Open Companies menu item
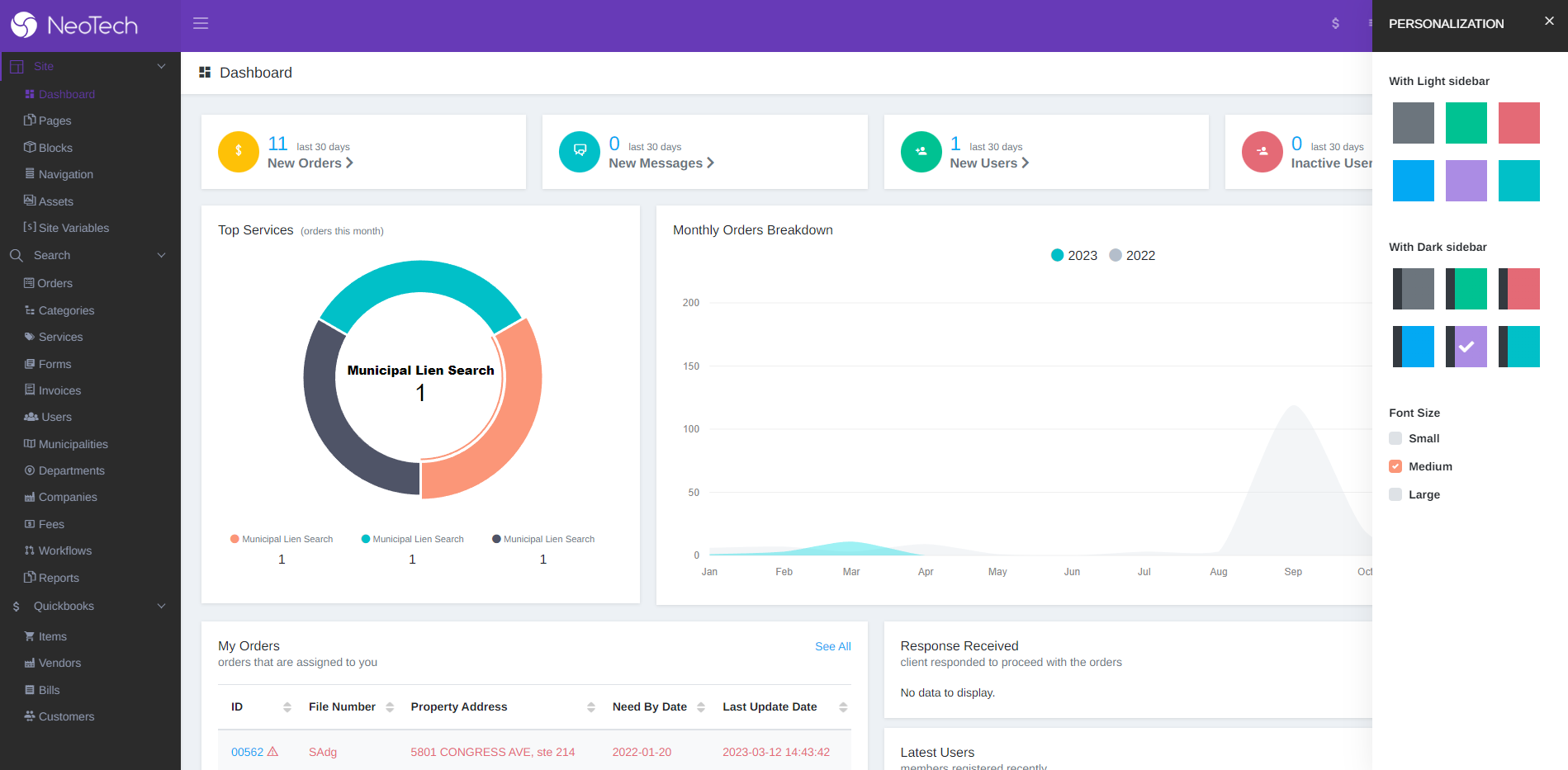Screen dimensions: 1568x770 (x=68, y=497)
